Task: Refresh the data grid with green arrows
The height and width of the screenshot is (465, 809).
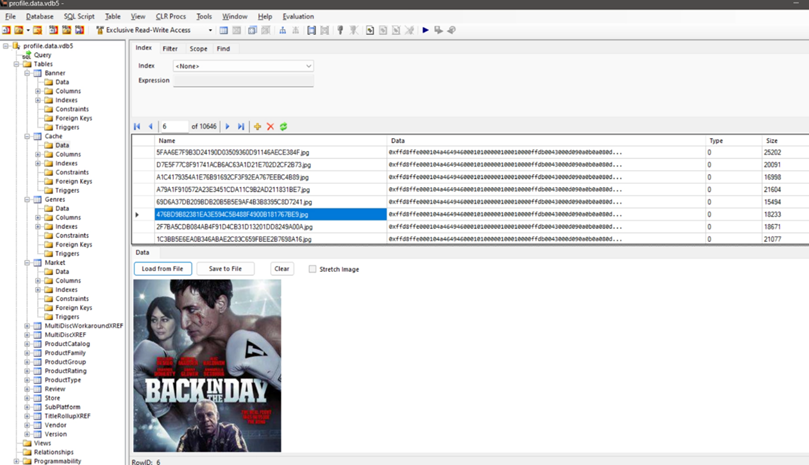Action: [283, 127]
